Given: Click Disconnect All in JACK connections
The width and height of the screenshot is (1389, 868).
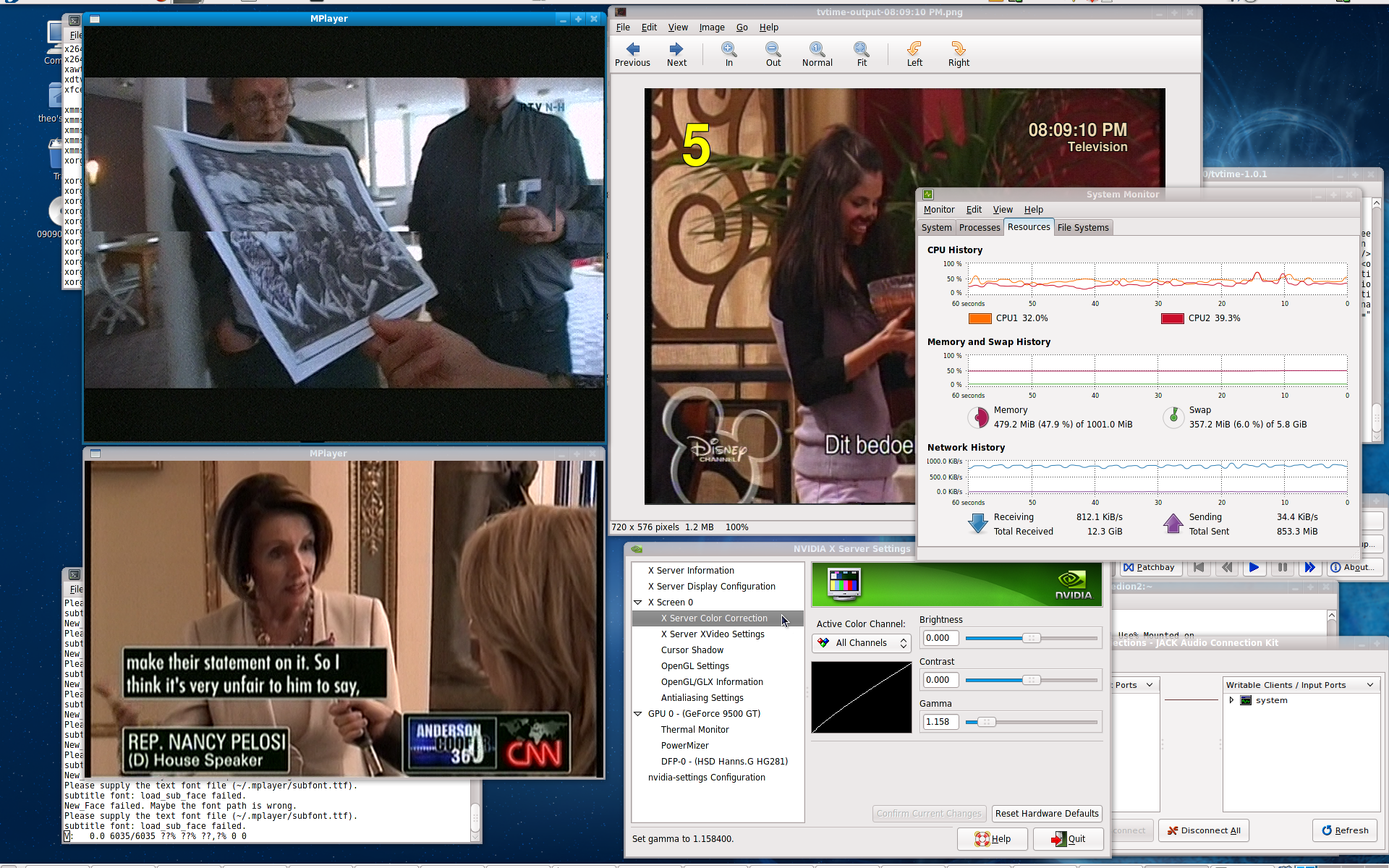Looking at the screenshot, I should click(1204, 830).
